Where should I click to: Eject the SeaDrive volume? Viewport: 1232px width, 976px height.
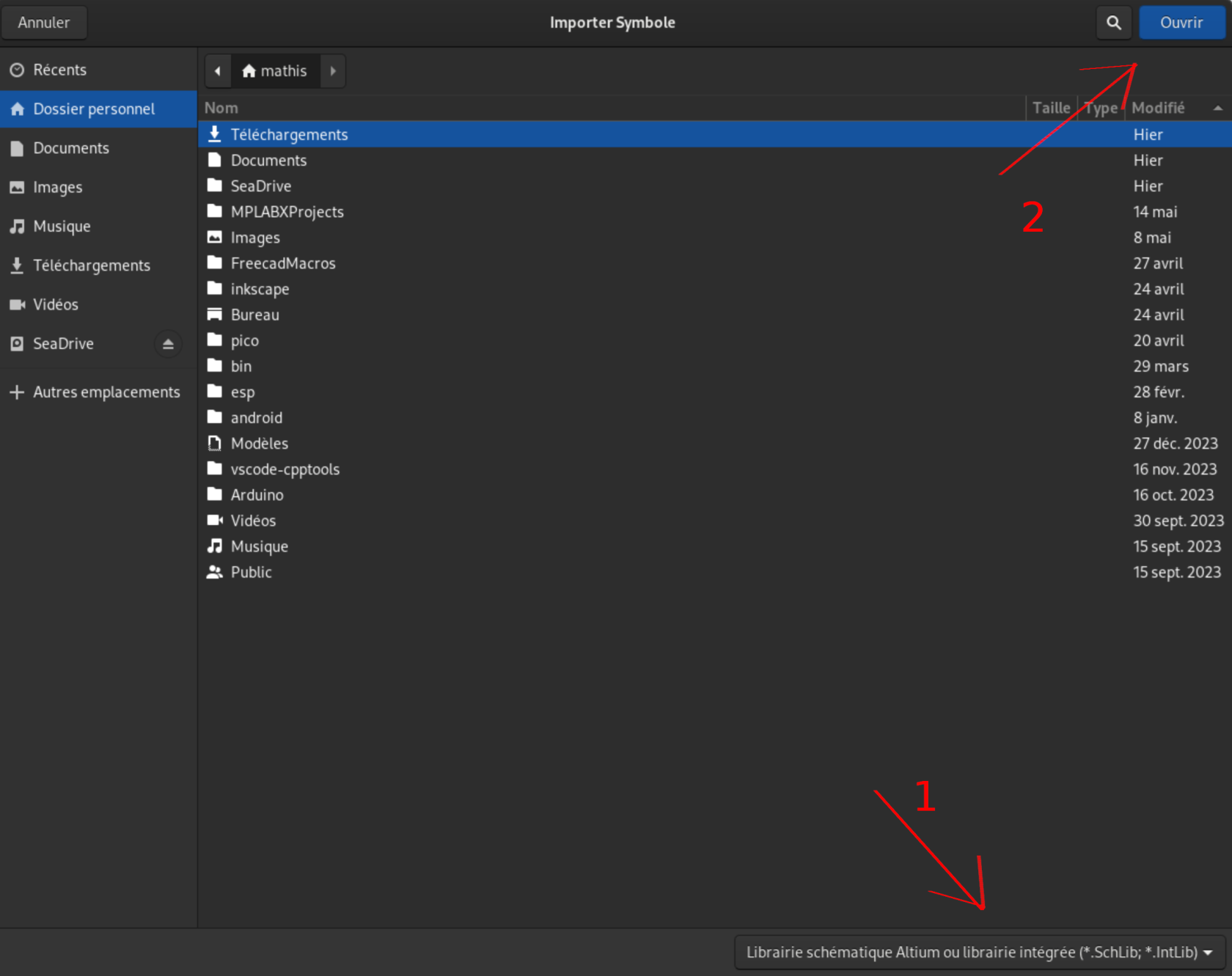(168, 344)
